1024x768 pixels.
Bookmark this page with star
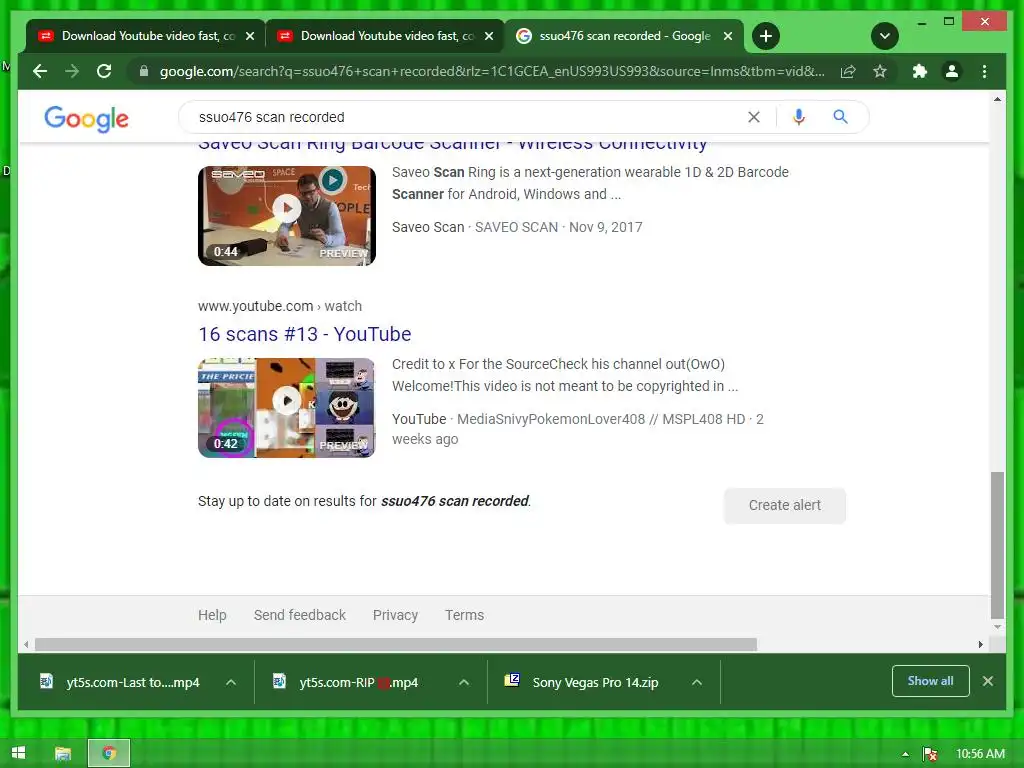(x=880, y=71)
